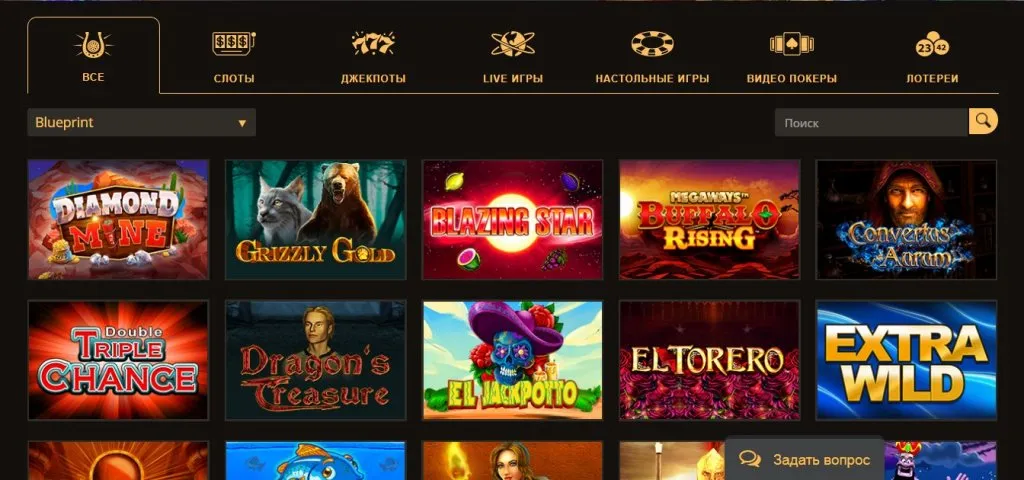Screen dimensions: 1024x480
Task: Launch the Diamond Mine game thumbnail
Action: 118,219
